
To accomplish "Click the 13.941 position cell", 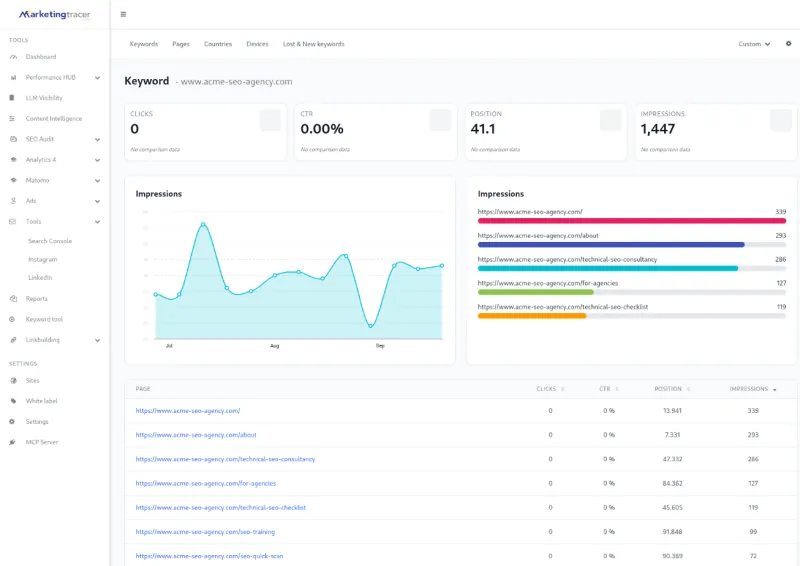I will pos(672,410).
